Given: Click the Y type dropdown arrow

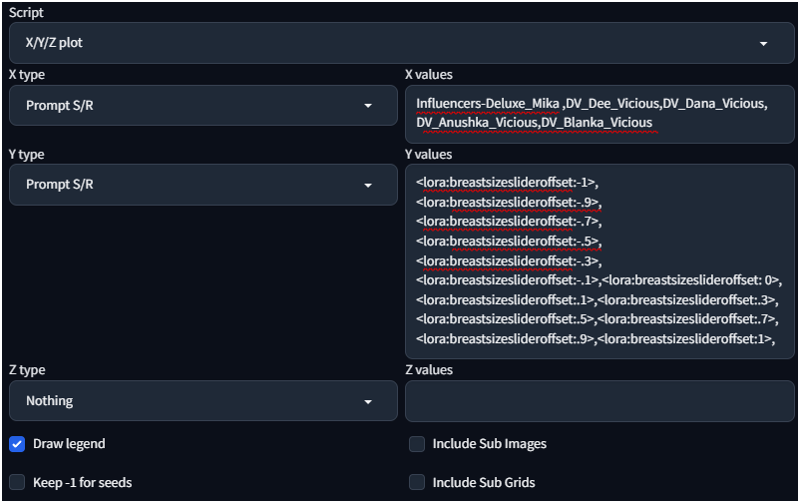Looking at the screenshot, I should coord(368,185).
